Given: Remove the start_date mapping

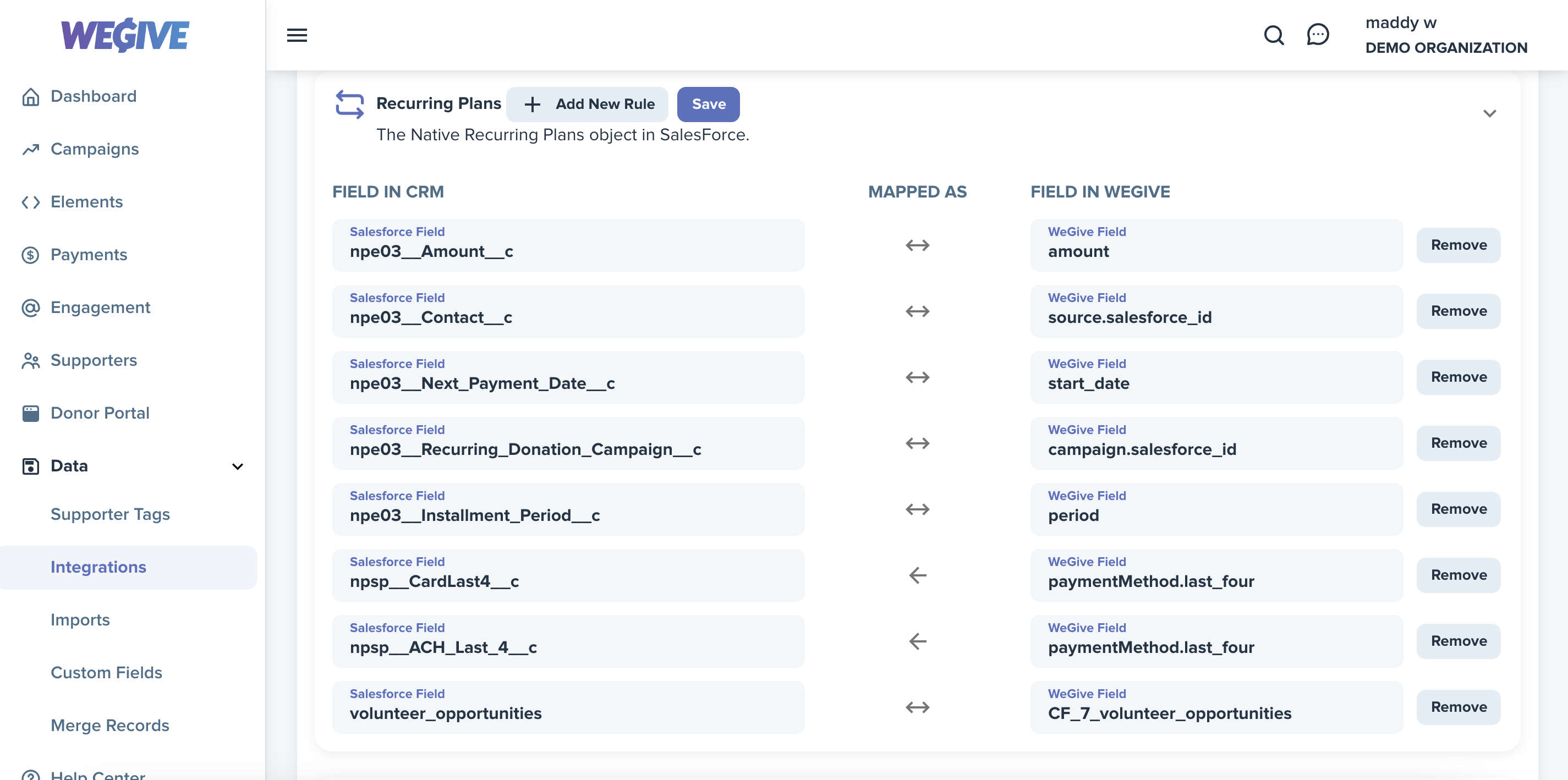Looking at the screenshot, I should tap(1459, 377).
